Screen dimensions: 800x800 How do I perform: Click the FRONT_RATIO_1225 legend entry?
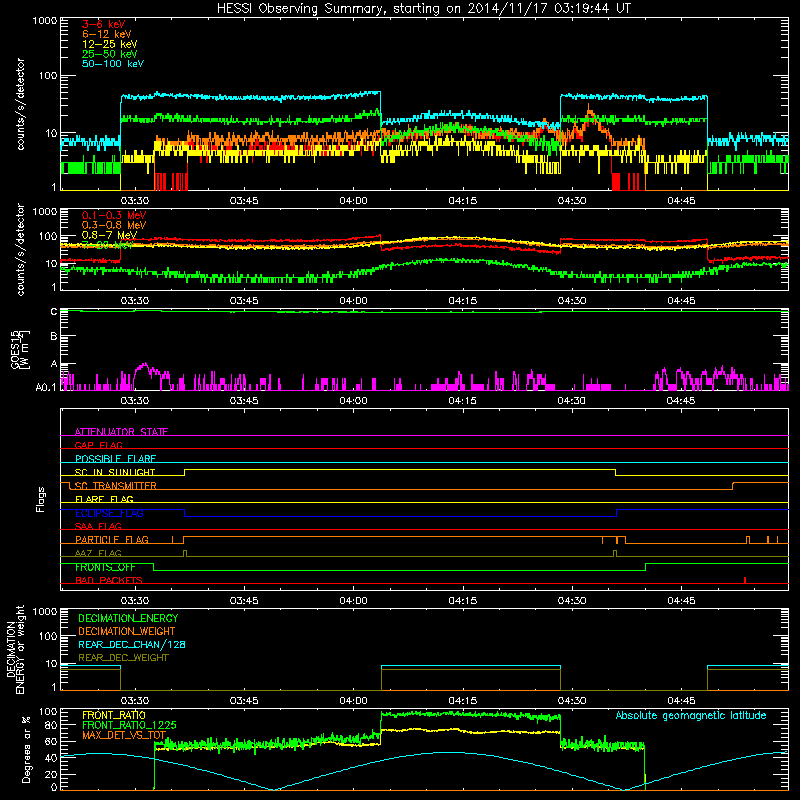point(129,725)
